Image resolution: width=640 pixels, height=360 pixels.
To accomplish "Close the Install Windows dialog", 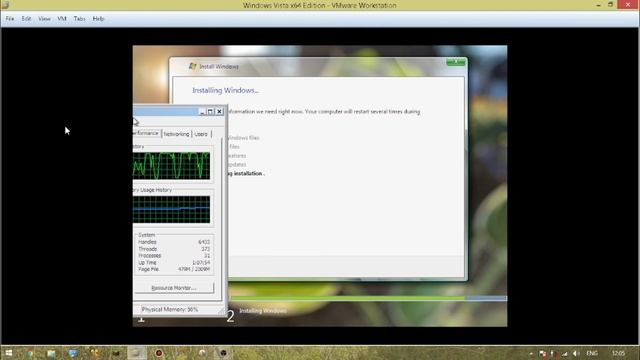I will pos(456,62).
